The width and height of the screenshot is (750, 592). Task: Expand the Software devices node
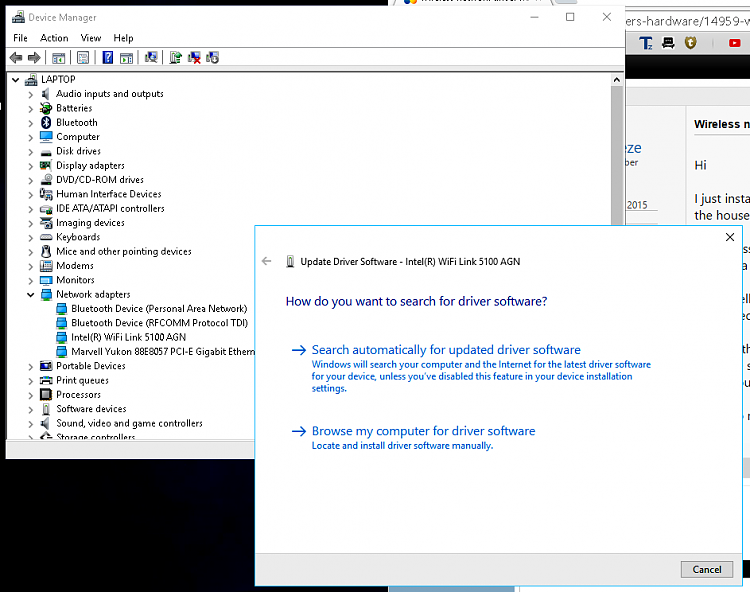pyautogui.click(x=31, y=409)
